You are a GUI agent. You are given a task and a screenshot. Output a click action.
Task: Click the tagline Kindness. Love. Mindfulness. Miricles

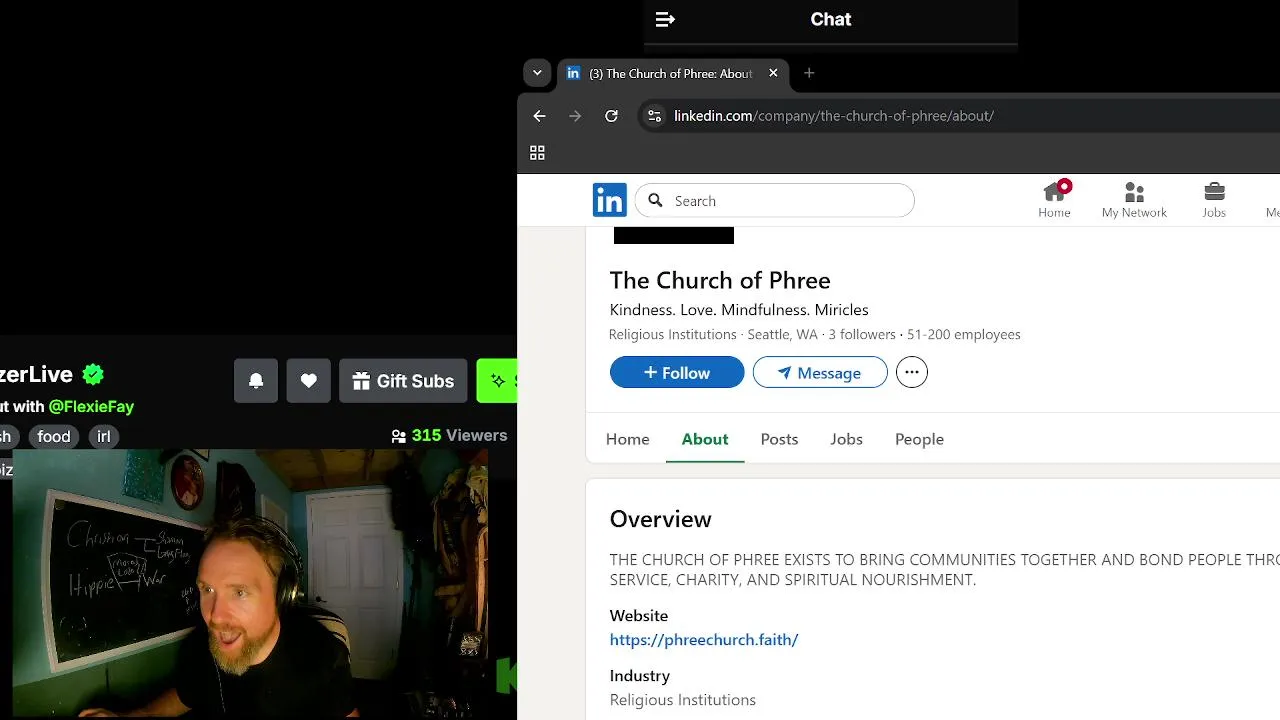(739, 310)
